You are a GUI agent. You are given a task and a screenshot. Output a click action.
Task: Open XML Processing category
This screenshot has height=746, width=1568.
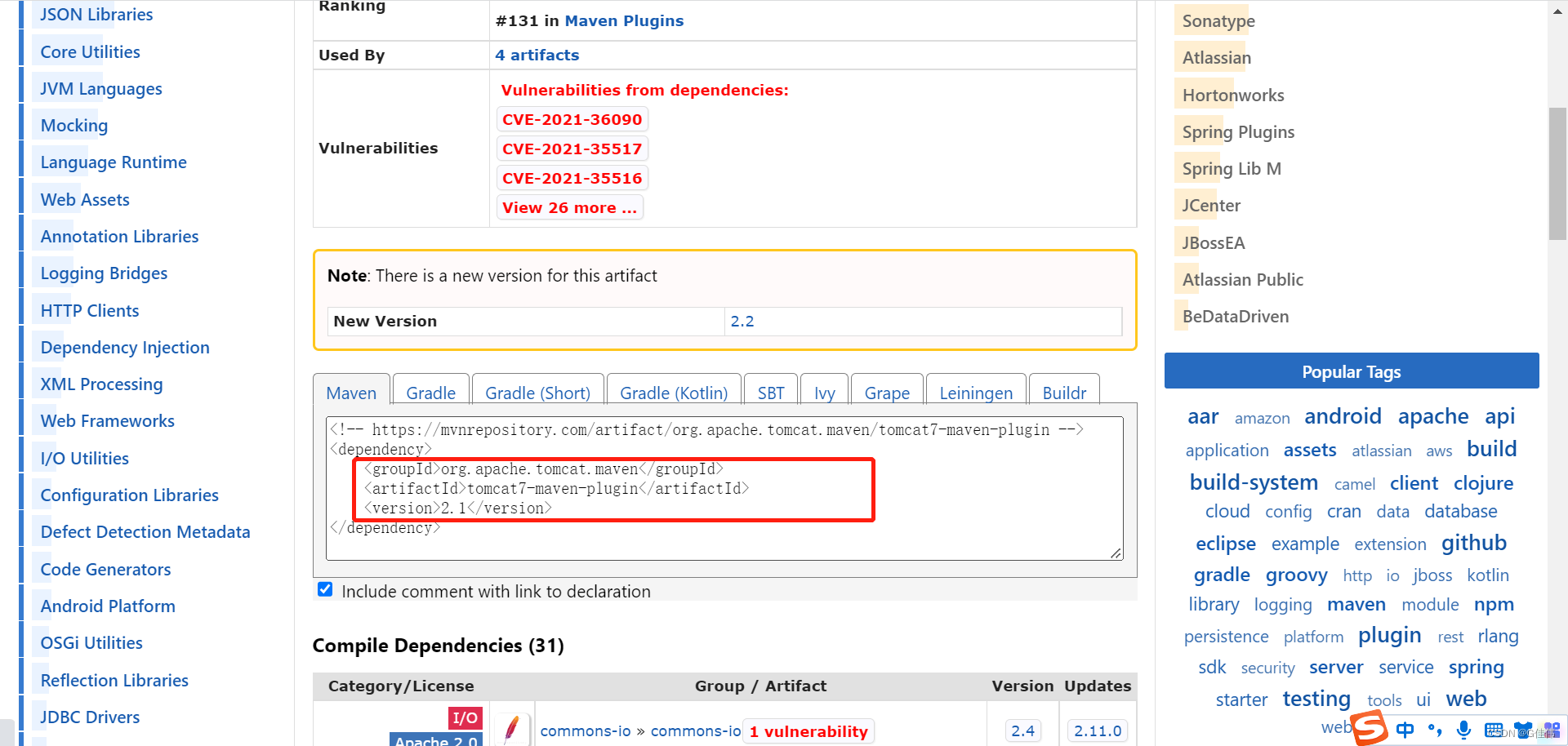pyautogui.click(x=101, y=384)
